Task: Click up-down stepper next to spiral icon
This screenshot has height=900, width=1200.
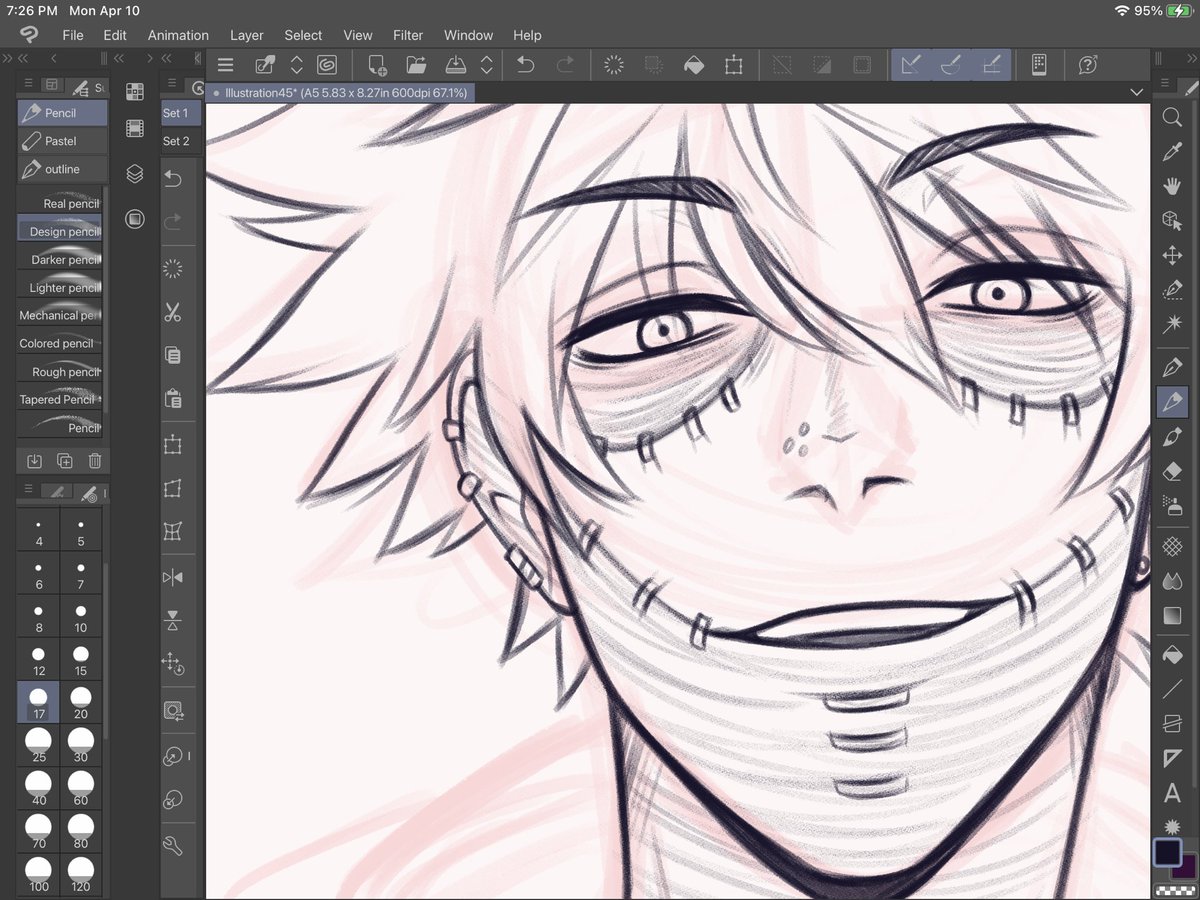Action: tap(296, 65)
